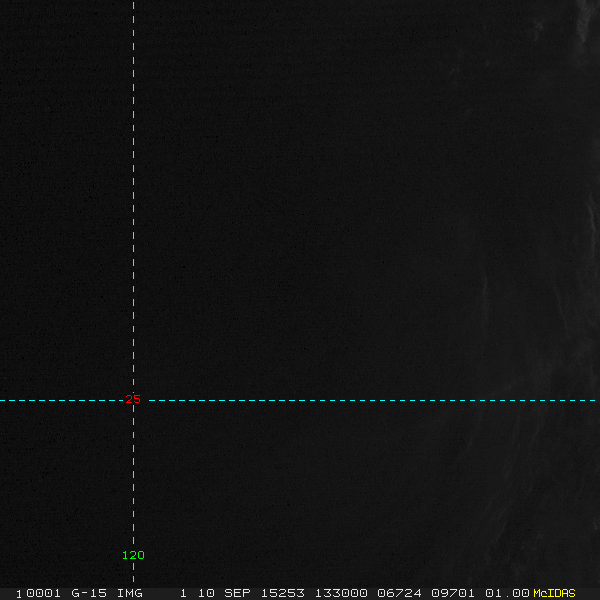Screen dimensions: 600x600
Task: Click the date text SEP
Action: coord(237,593)
